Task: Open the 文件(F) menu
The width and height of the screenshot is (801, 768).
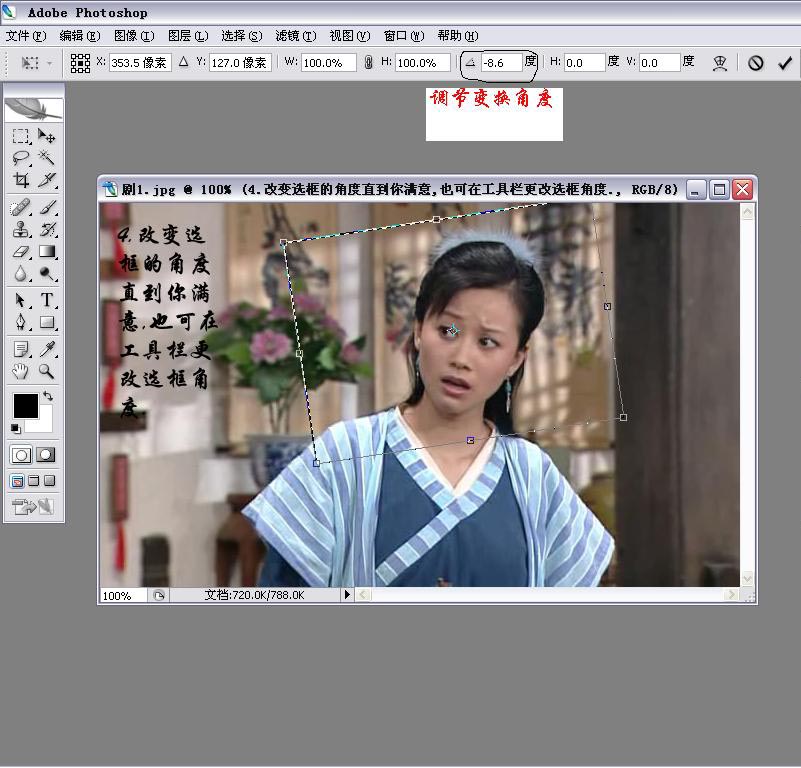Action: point(26,36)
